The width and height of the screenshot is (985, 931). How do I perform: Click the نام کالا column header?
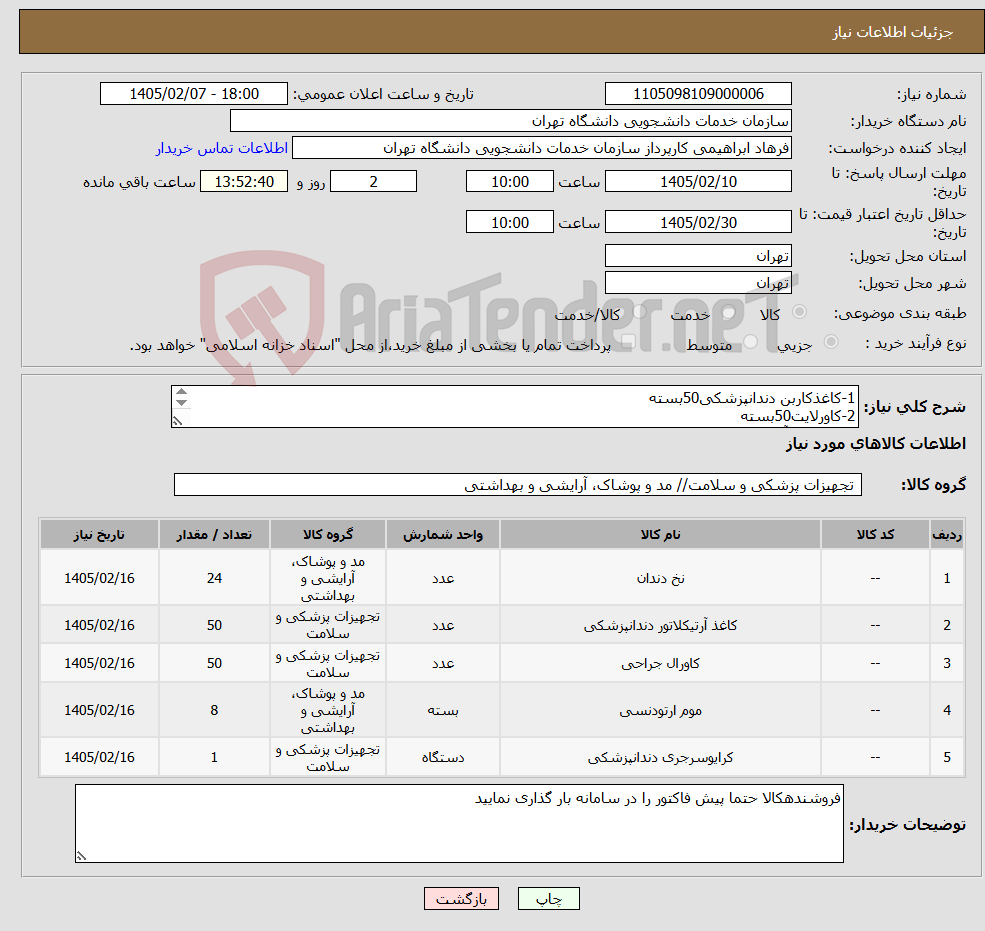[x=660, y=535]
